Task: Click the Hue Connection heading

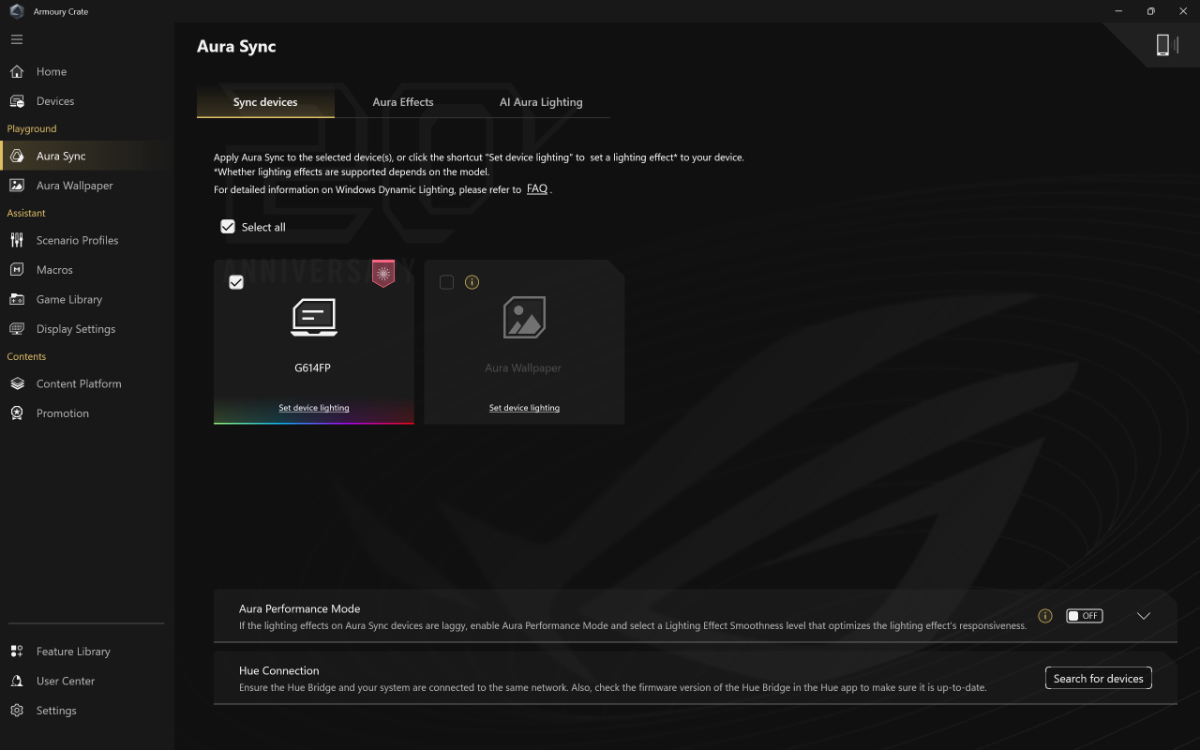Action: 279,671
